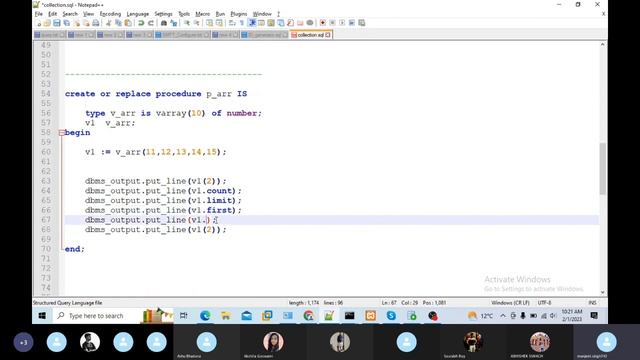This screenshot has height=360, width=640.
Task: Undo the last edit with the Undo arrow
Action: (x=141, y=23)
